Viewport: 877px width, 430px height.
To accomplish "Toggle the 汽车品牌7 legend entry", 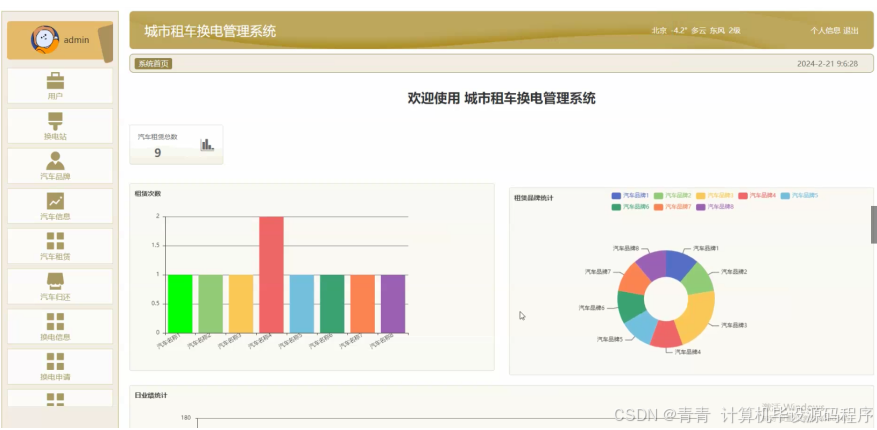I will coord(672,207).
